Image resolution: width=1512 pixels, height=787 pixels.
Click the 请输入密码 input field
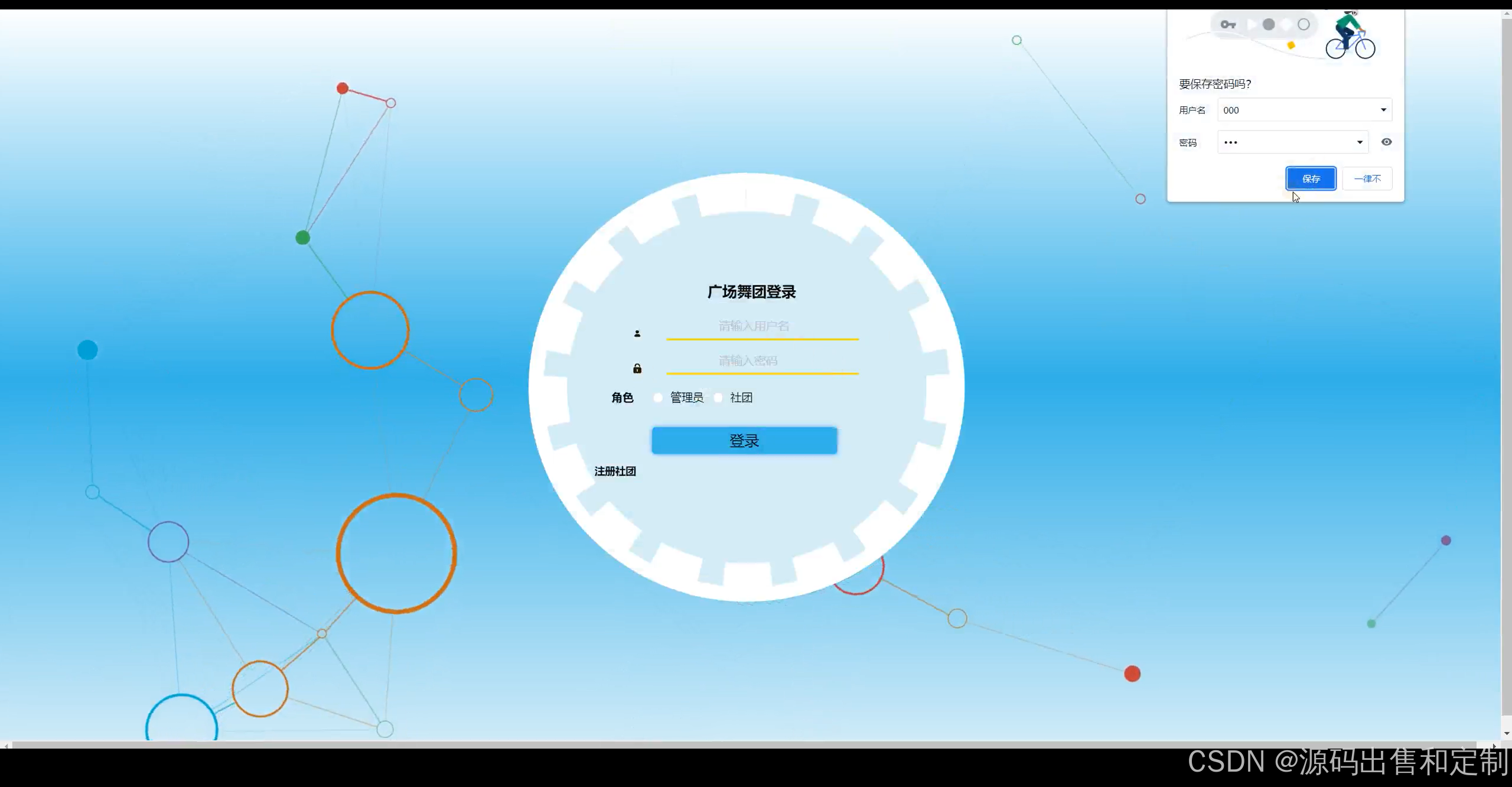coord(762,361)
